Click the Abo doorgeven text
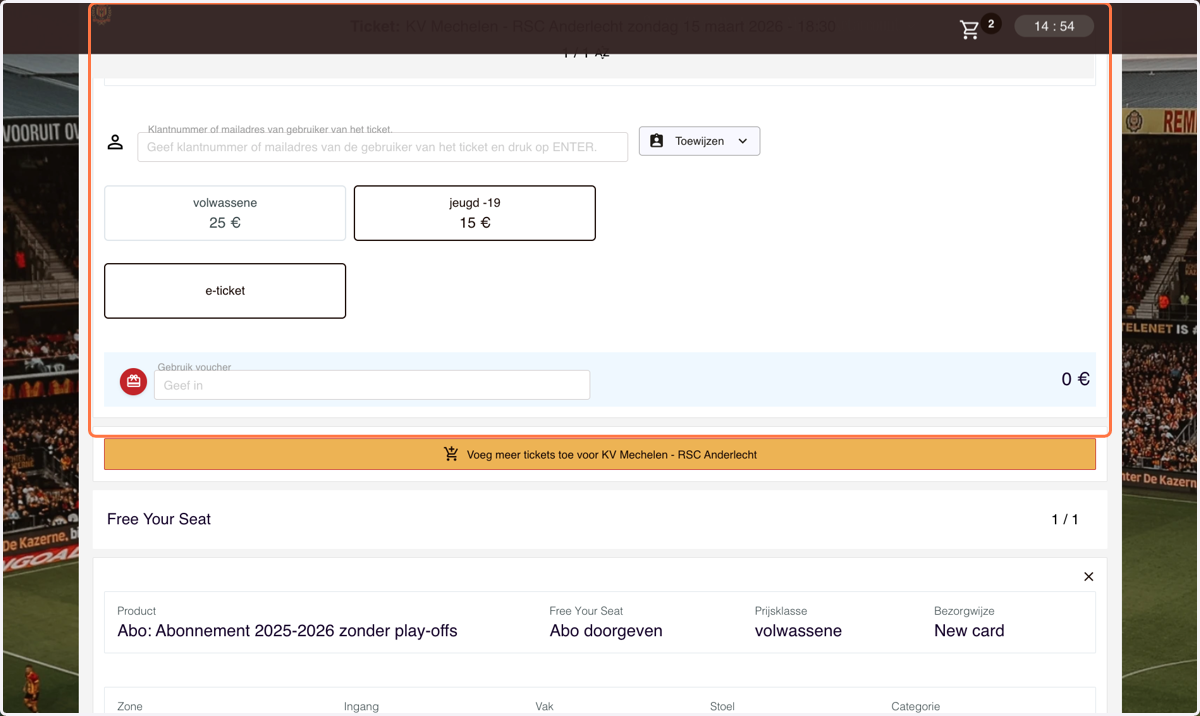The width and height of the screenshot is (1200, 716). pos(606,631)
